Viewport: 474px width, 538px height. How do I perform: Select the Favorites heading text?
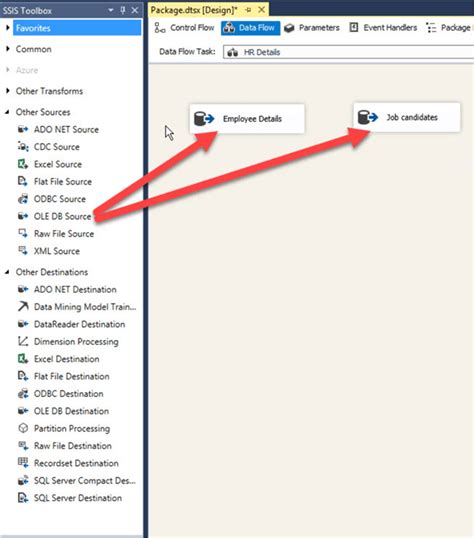tap(33, 28)
